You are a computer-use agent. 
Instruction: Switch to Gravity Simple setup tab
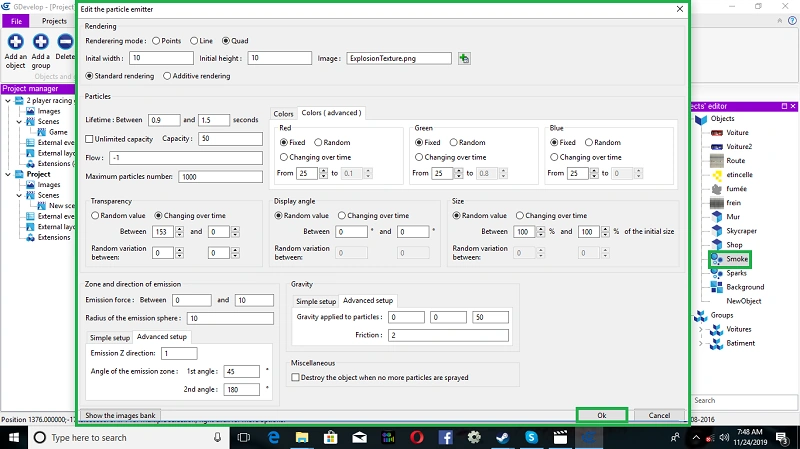316,302
